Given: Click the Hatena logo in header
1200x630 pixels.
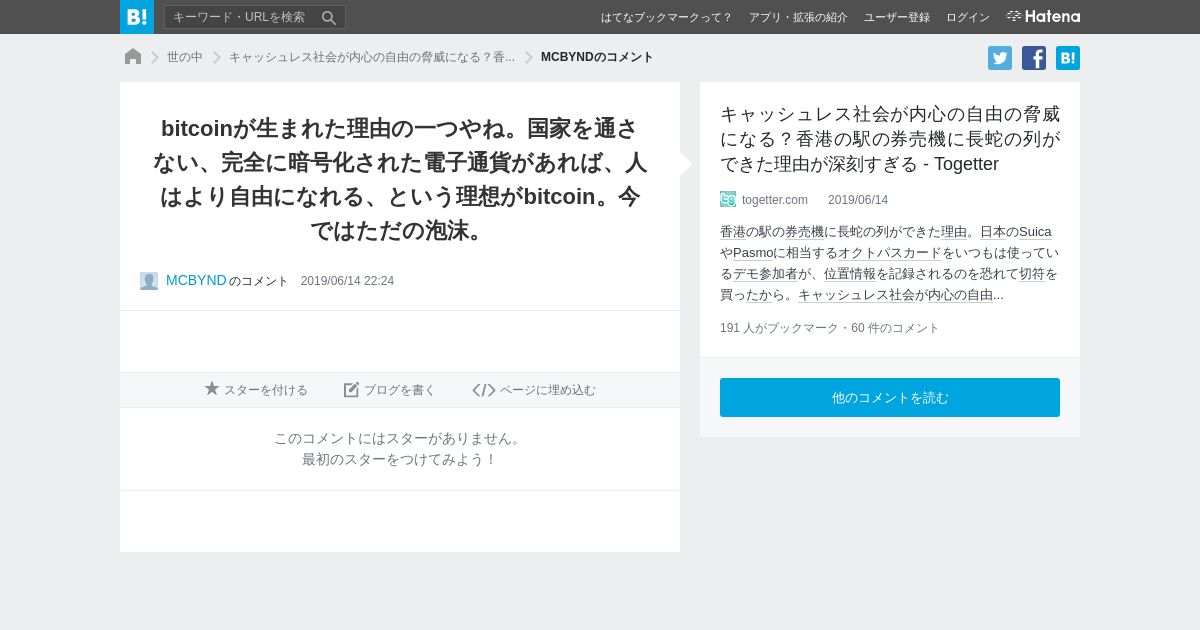Looking at the screenshot, I should pyautogui.click(x=1043, y=16).
